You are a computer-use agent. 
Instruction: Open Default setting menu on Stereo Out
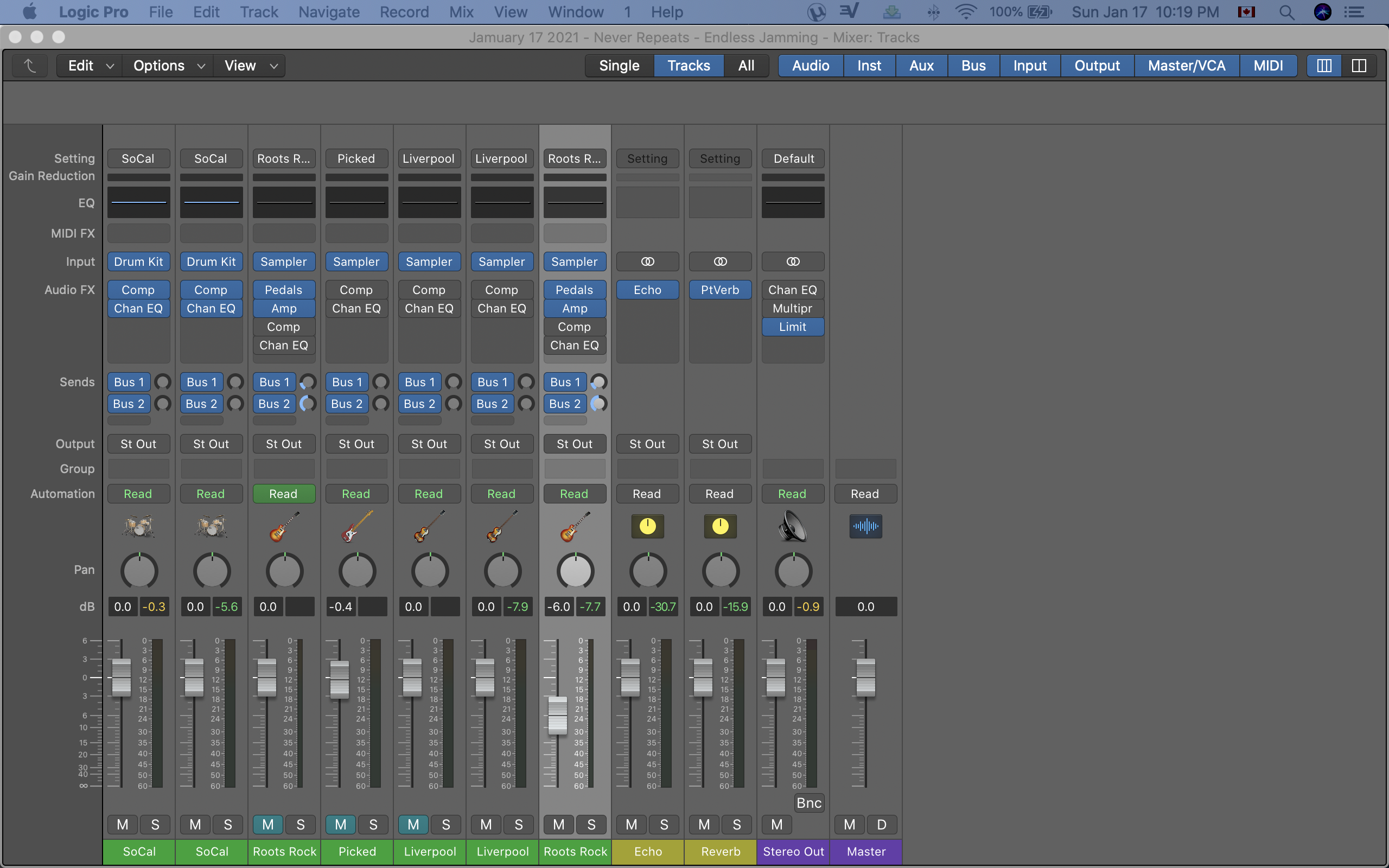793,158
